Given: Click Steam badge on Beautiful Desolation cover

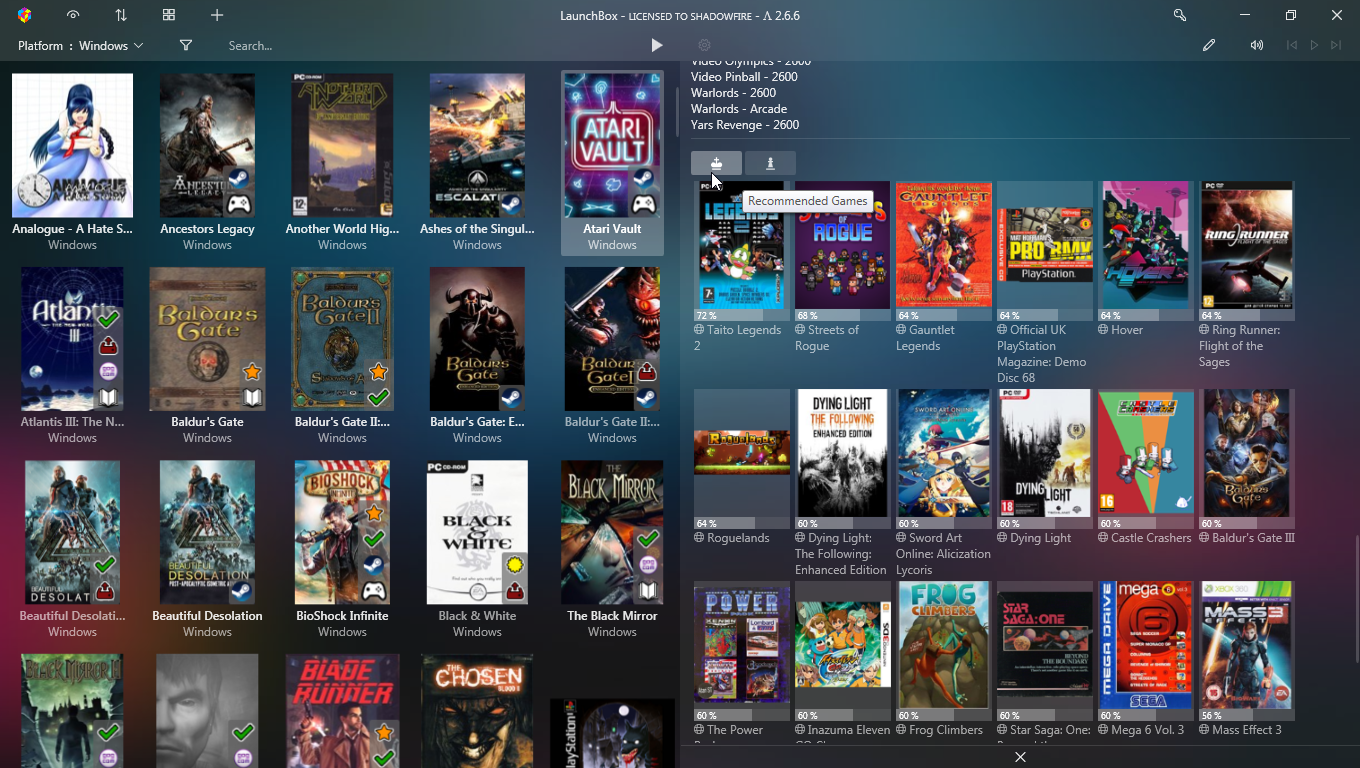Looking at the screenshot, I should [240, 591].
